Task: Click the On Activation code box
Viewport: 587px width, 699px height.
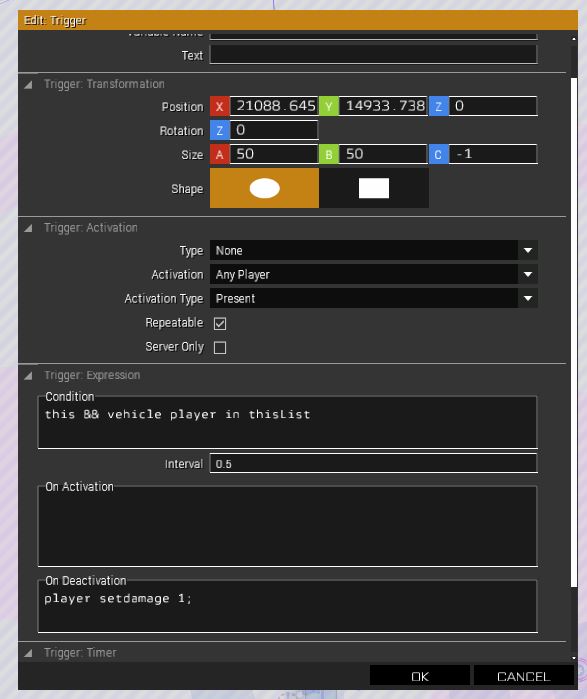Action: click(x=288, y=526)
